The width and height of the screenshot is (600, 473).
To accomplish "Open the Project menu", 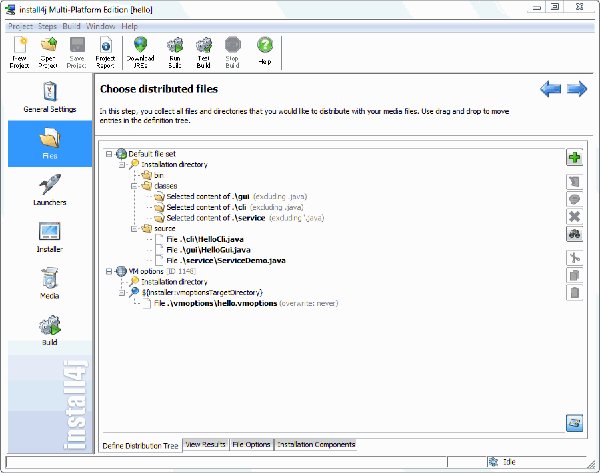I will coord(21,26).
